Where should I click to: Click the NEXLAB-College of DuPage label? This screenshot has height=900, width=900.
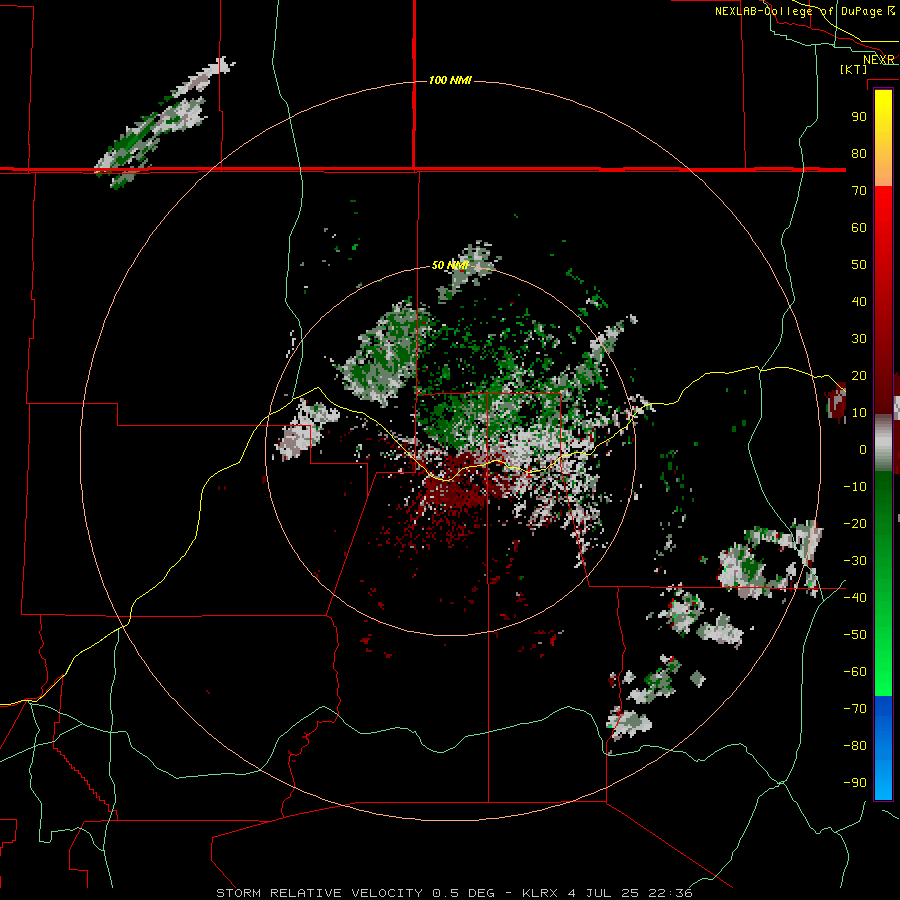click(x=805, y=11)
